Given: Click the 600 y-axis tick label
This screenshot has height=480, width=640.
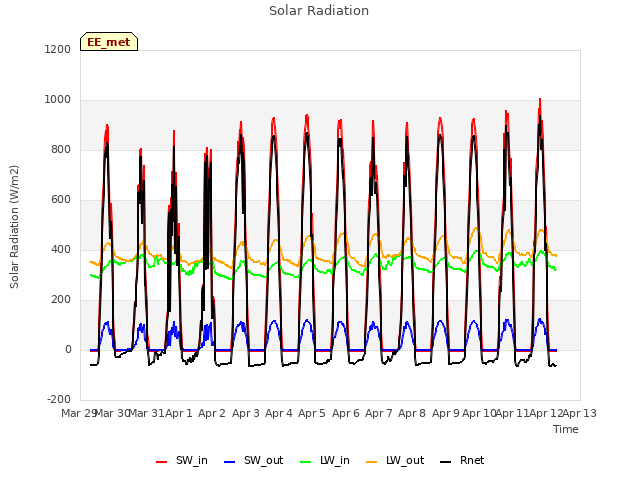Looking at the screenshot, I should tap(61, 200).
